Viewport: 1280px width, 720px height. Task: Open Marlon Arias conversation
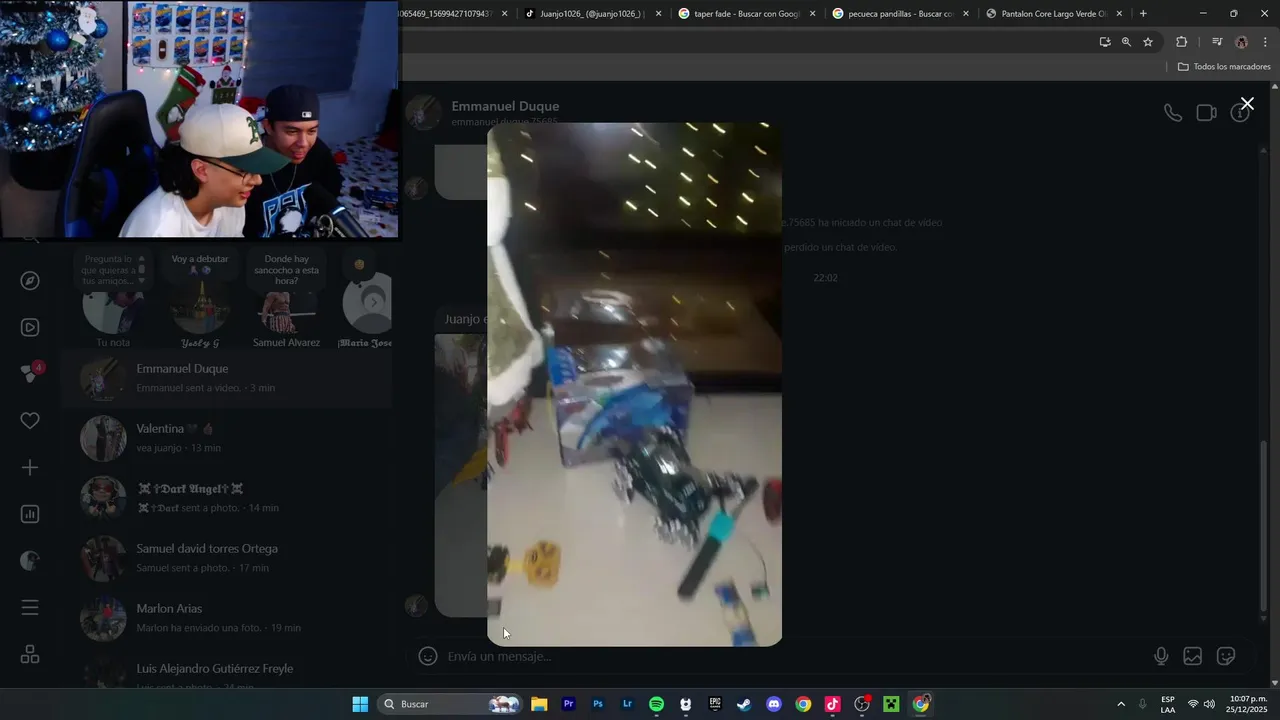pyautogui.click(x=227, y=618)
